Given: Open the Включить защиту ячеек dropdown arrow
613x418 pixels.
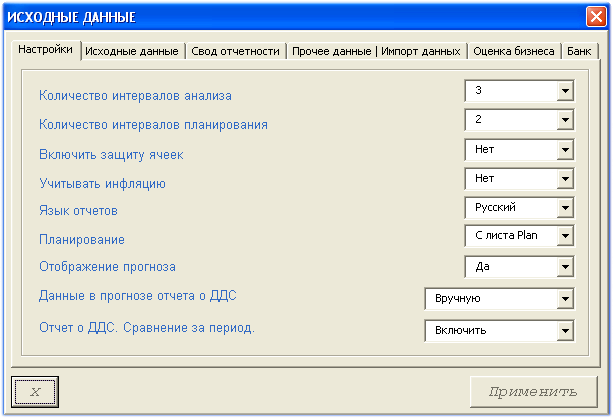Looking at the screenshot, I should coord(565,149).
